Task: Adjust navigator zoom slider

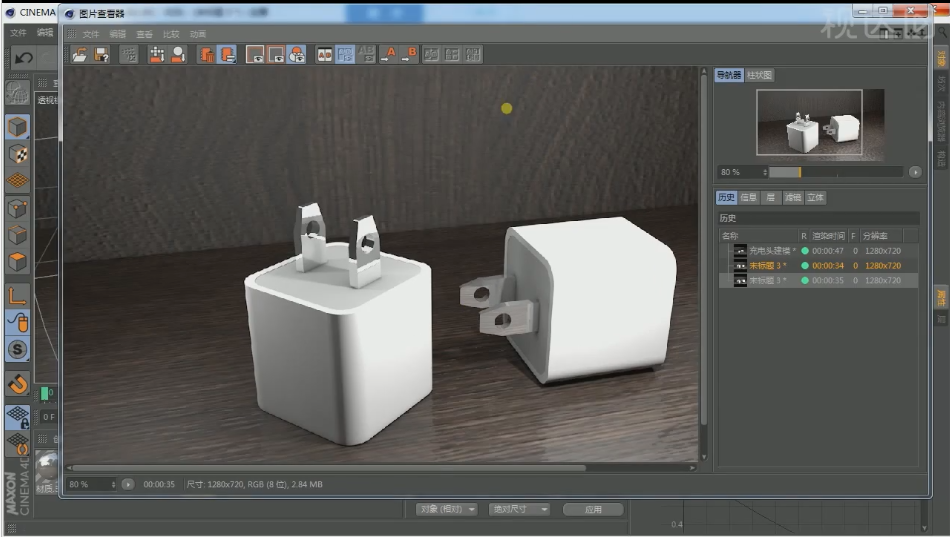Action: point(836,173)
